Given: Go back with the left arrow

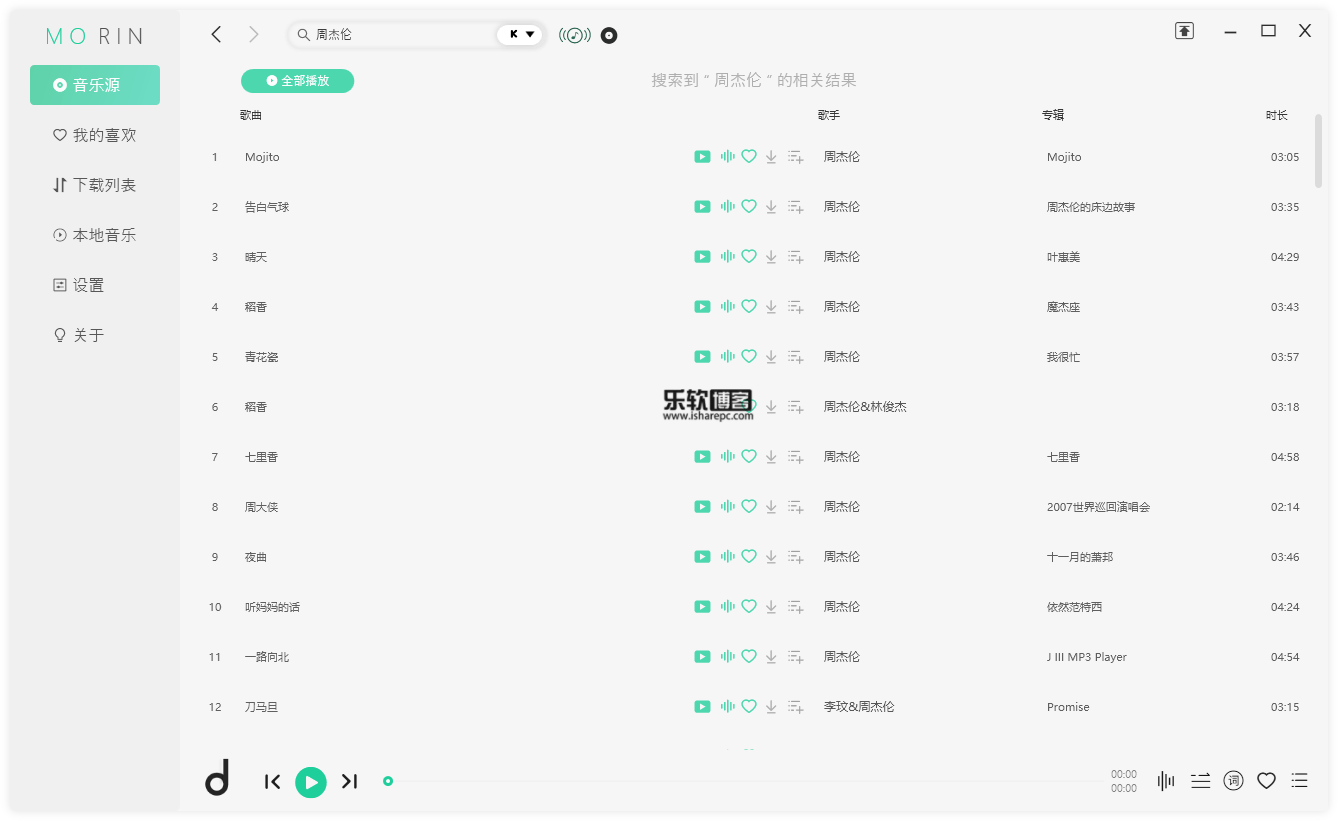Looking at the screenshot, I should [x=216, y=35].
